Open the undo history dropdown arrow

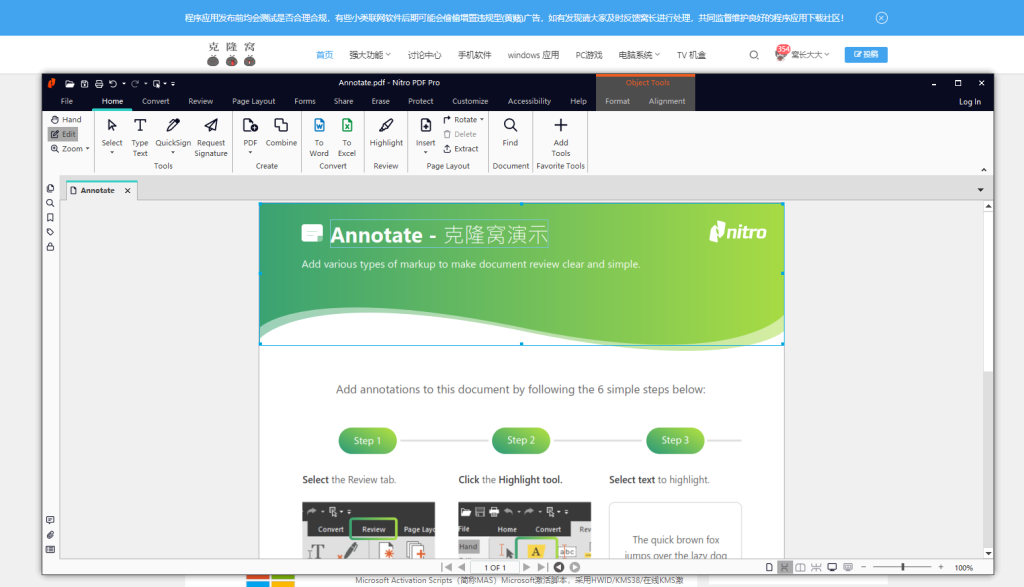tap(123, 84)
